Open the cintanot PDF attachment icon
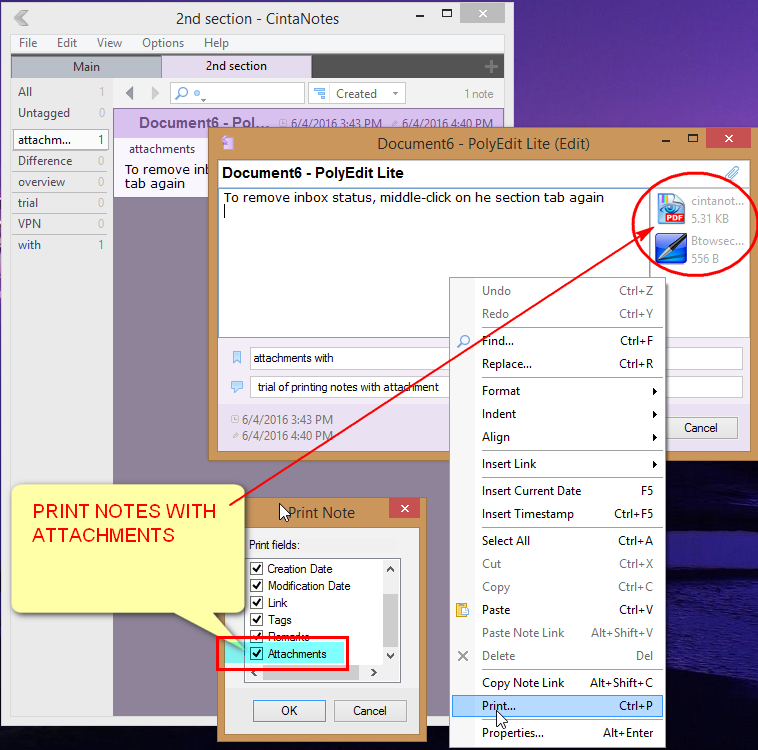758x750 pixels. tap(671, 209)
